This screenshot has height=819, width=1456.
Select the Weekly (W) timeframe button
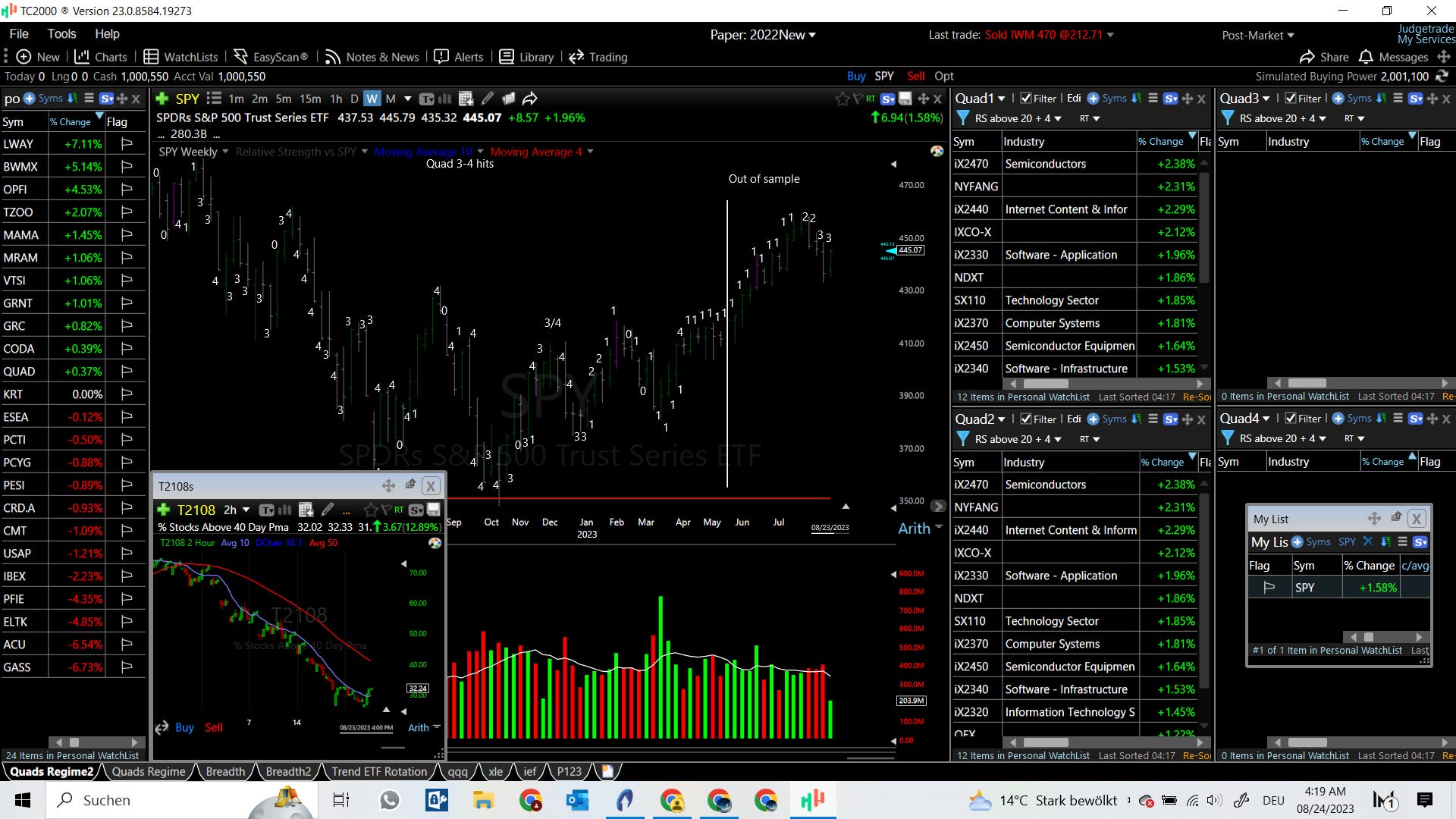click(372, 99)
